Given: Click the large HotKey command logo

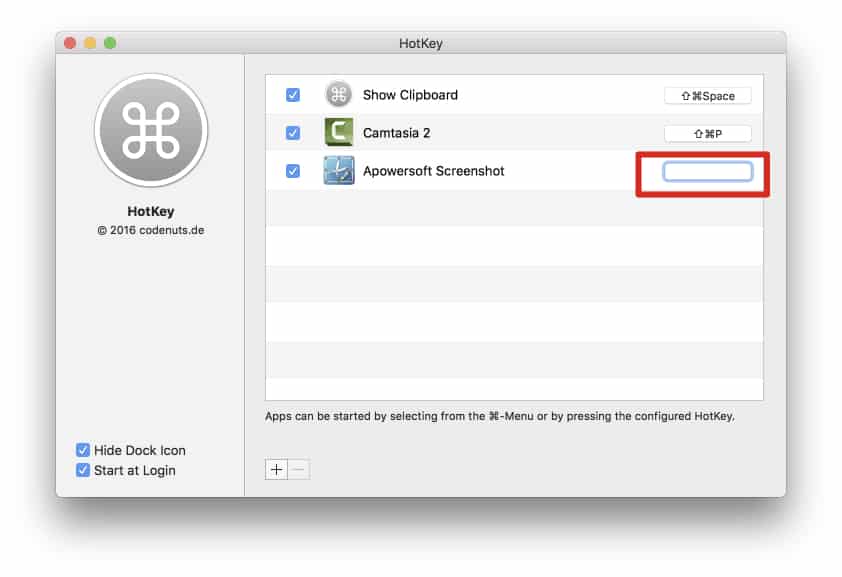Looking at the screenshot, I should (x=151, y=130).
